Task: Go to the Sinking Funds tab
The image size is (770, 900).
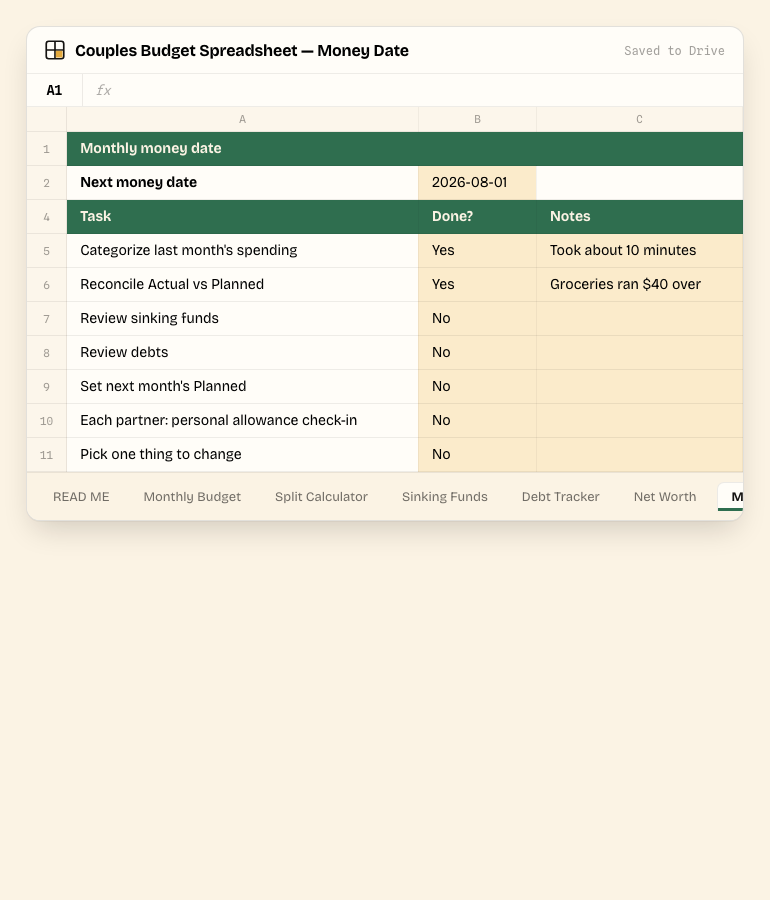Action: pyautogui.click(x=445, y=496)
